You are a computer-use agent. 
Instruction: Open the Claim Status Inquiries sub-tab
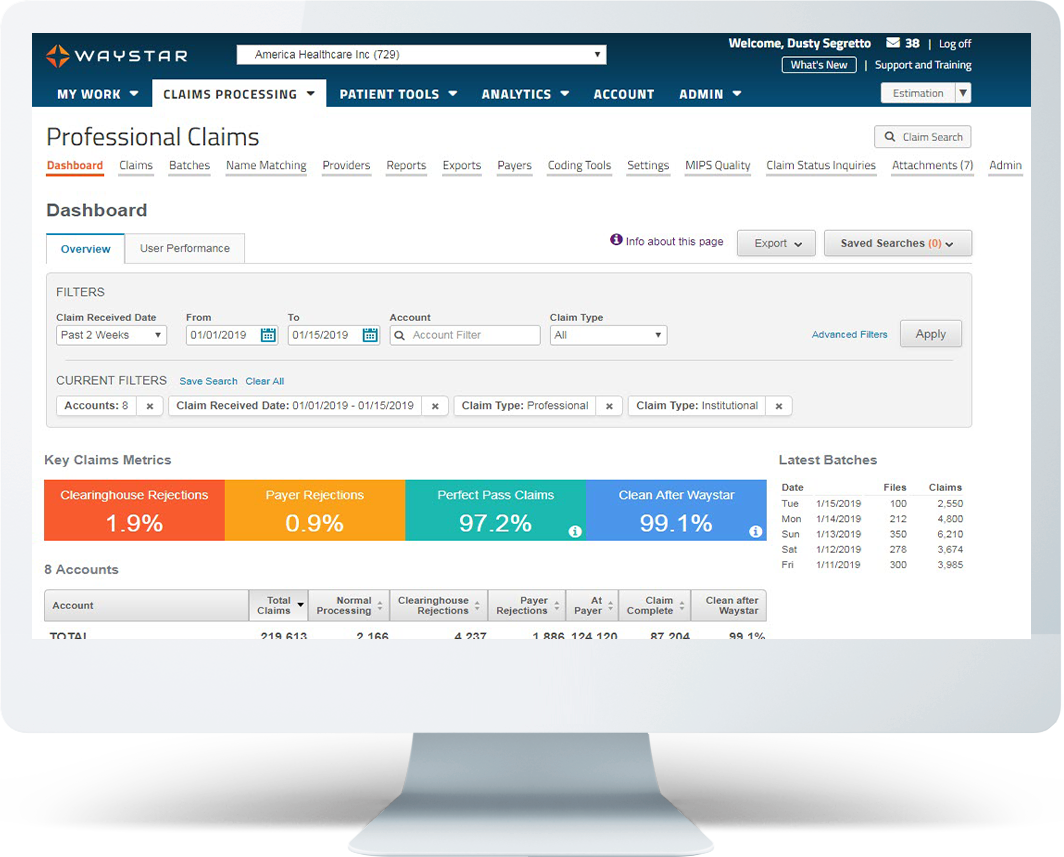(x=821, y=166)
